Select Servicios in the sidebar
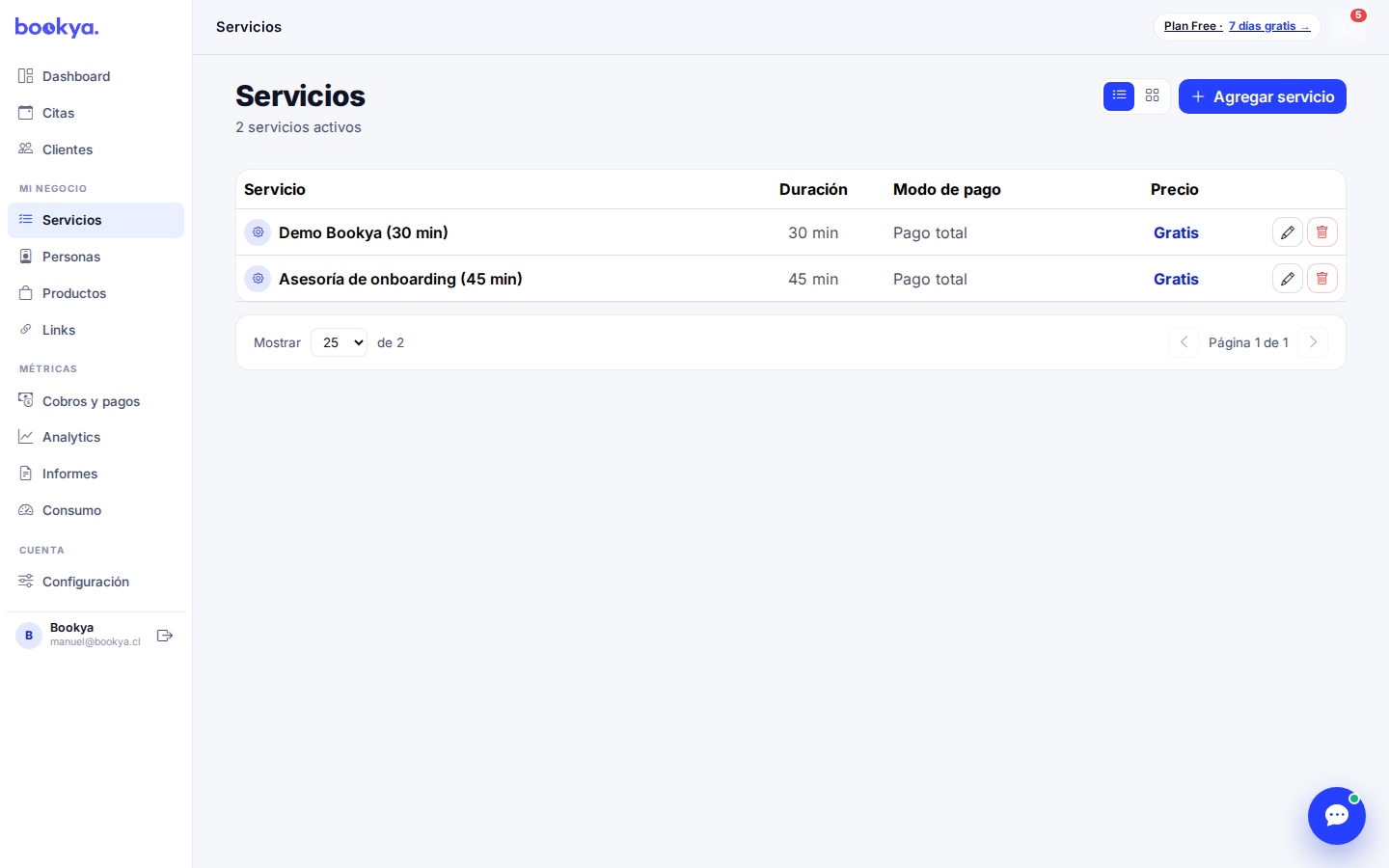Viewport: 1389px width, 868px height. tap(95, 220)
